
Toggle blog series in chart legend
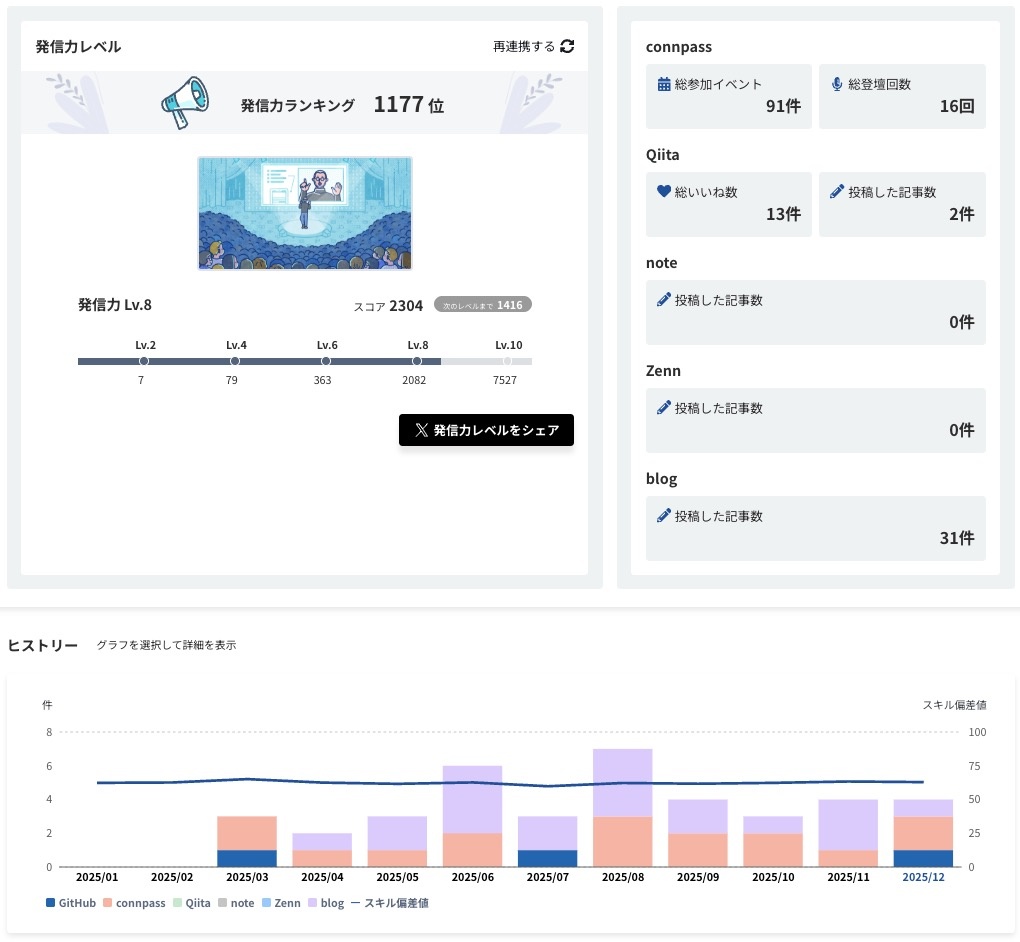(x=326, y=903)
